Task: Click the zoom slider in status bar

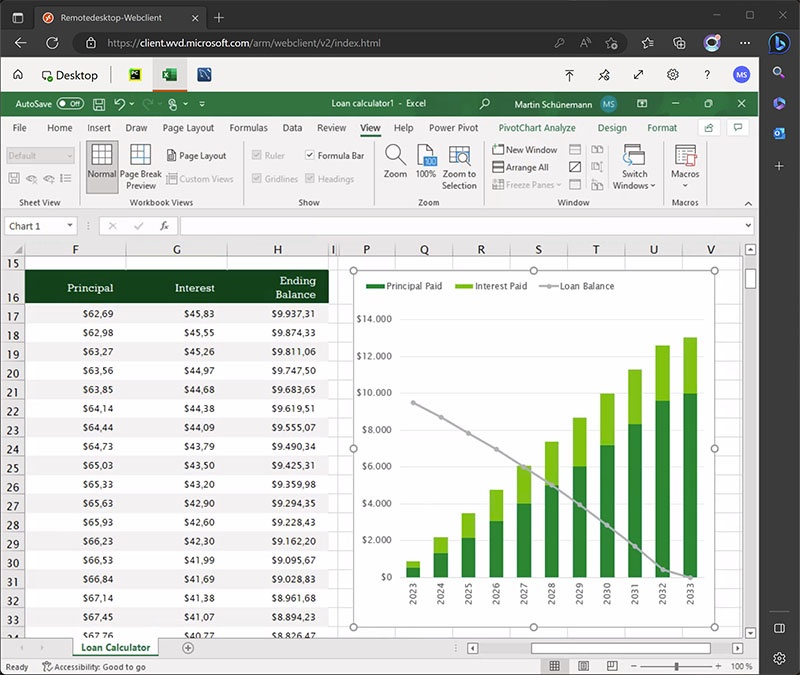Action: (677, 666)
